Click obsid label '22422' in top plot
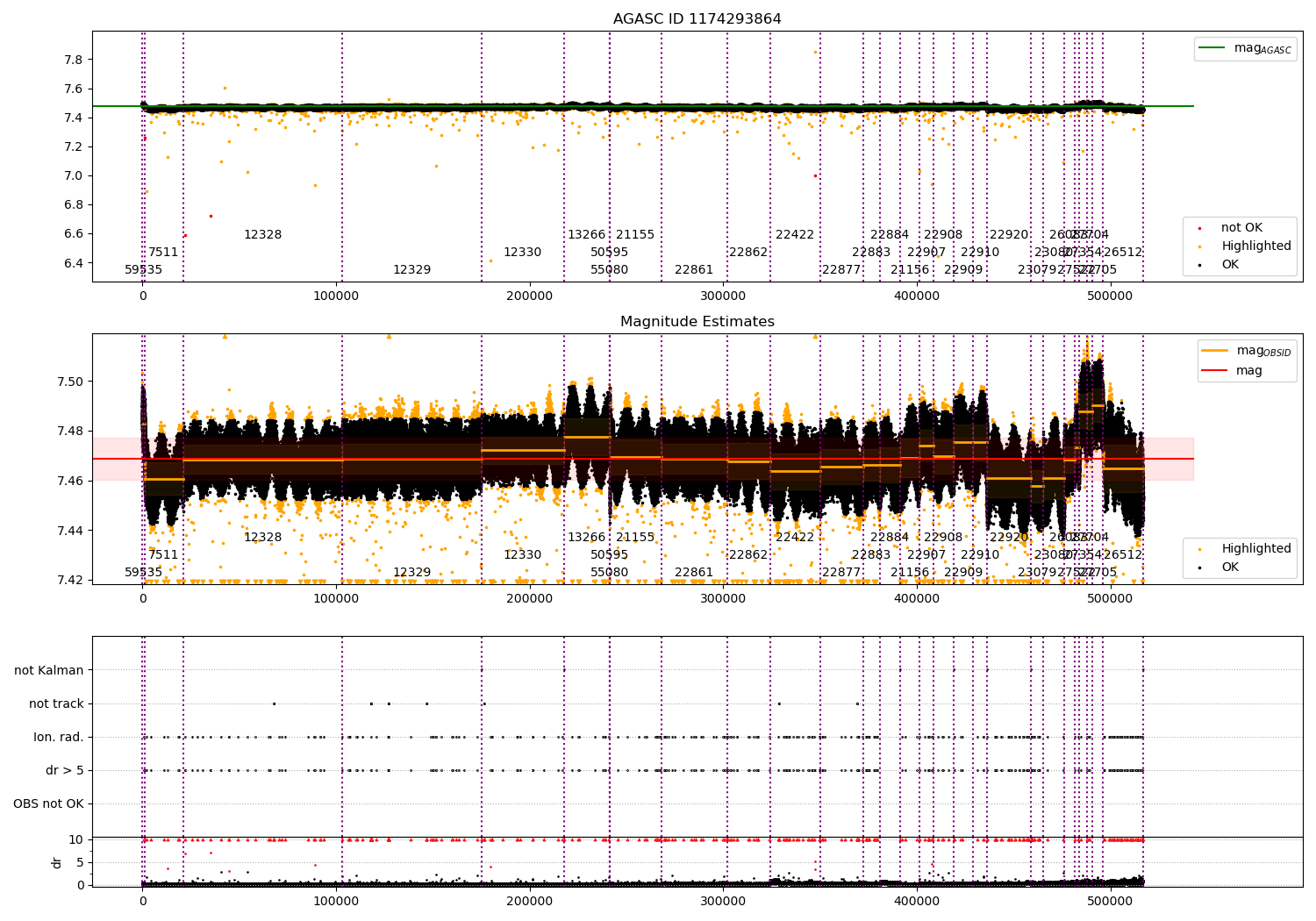Image resolution: width=1316 pixels, height=921 pixels. 795,235
